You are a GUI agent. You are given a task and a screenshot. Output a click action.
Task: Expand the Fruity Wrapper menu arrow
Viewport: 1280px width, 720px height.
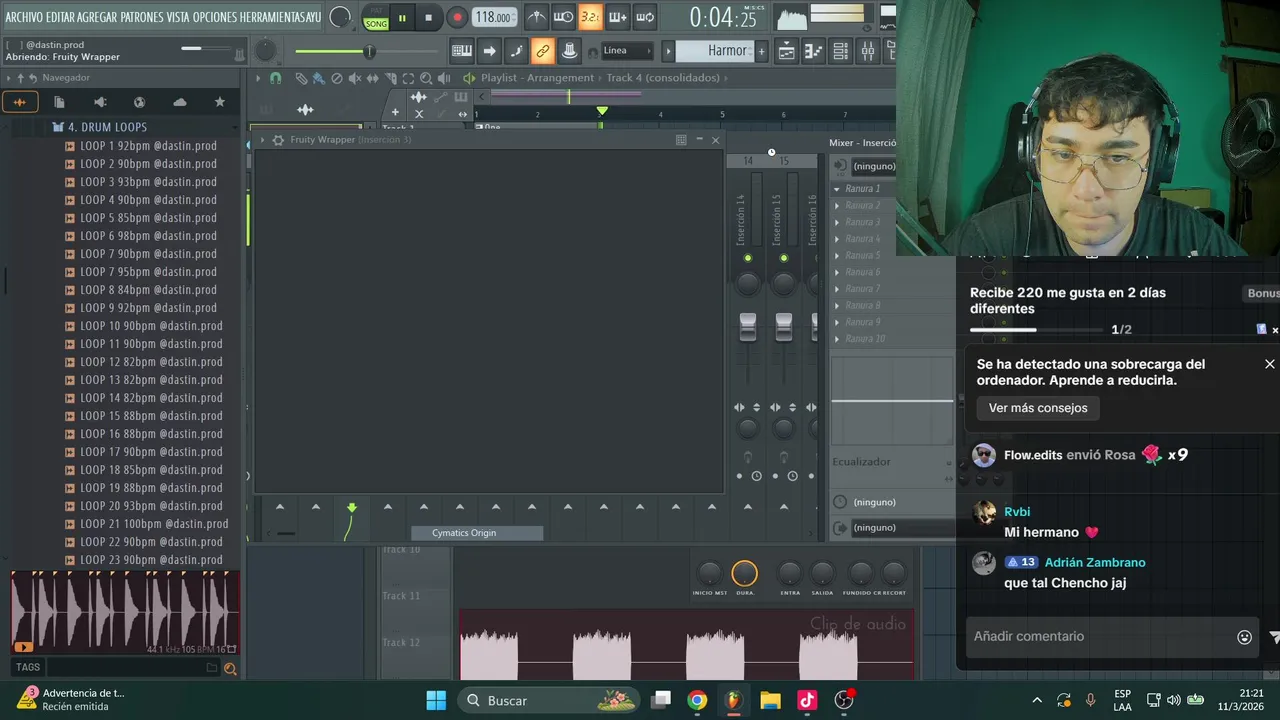pyautogui.click(x=262, y=140)
